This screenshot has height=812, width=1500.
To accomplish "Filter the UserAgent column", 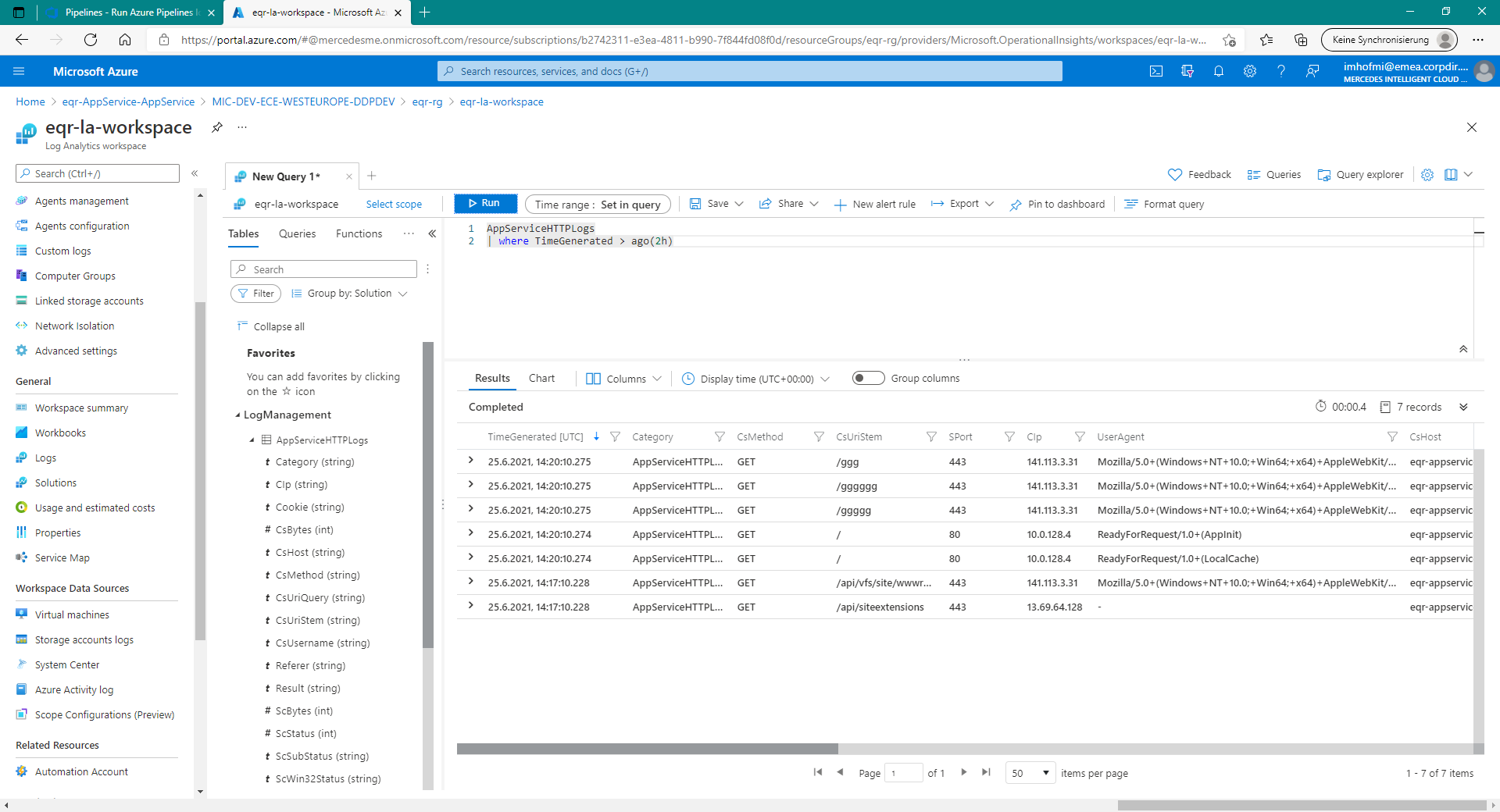I will coord(1392,436).
